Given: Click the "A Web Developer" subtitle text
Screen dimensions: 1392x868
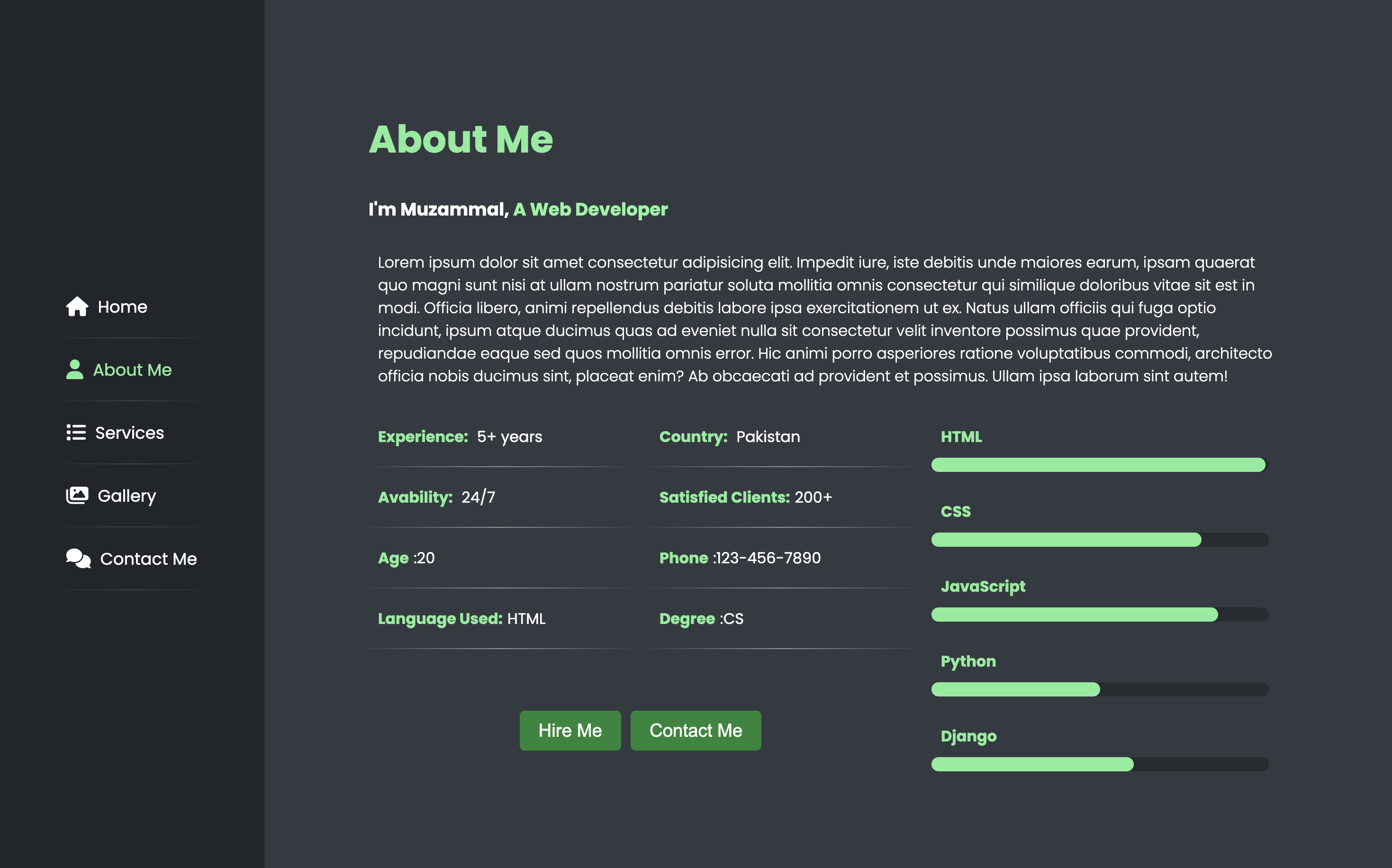Looking at the screenshot, I should [x=590, y=209].
